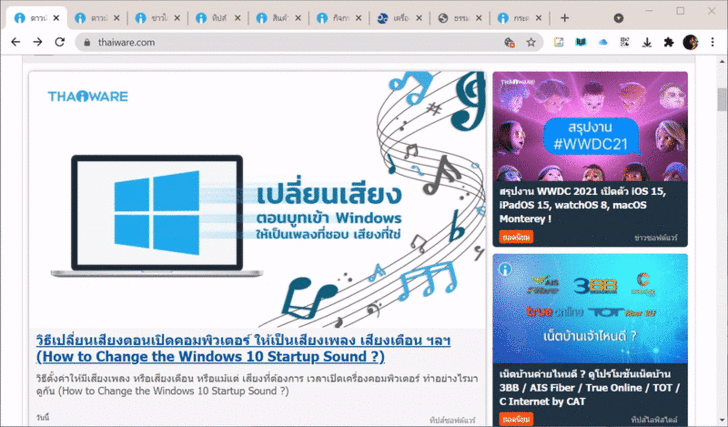Screen dimensions: 728x427
Task: Open the blue cloud extension
Action: 603,43
